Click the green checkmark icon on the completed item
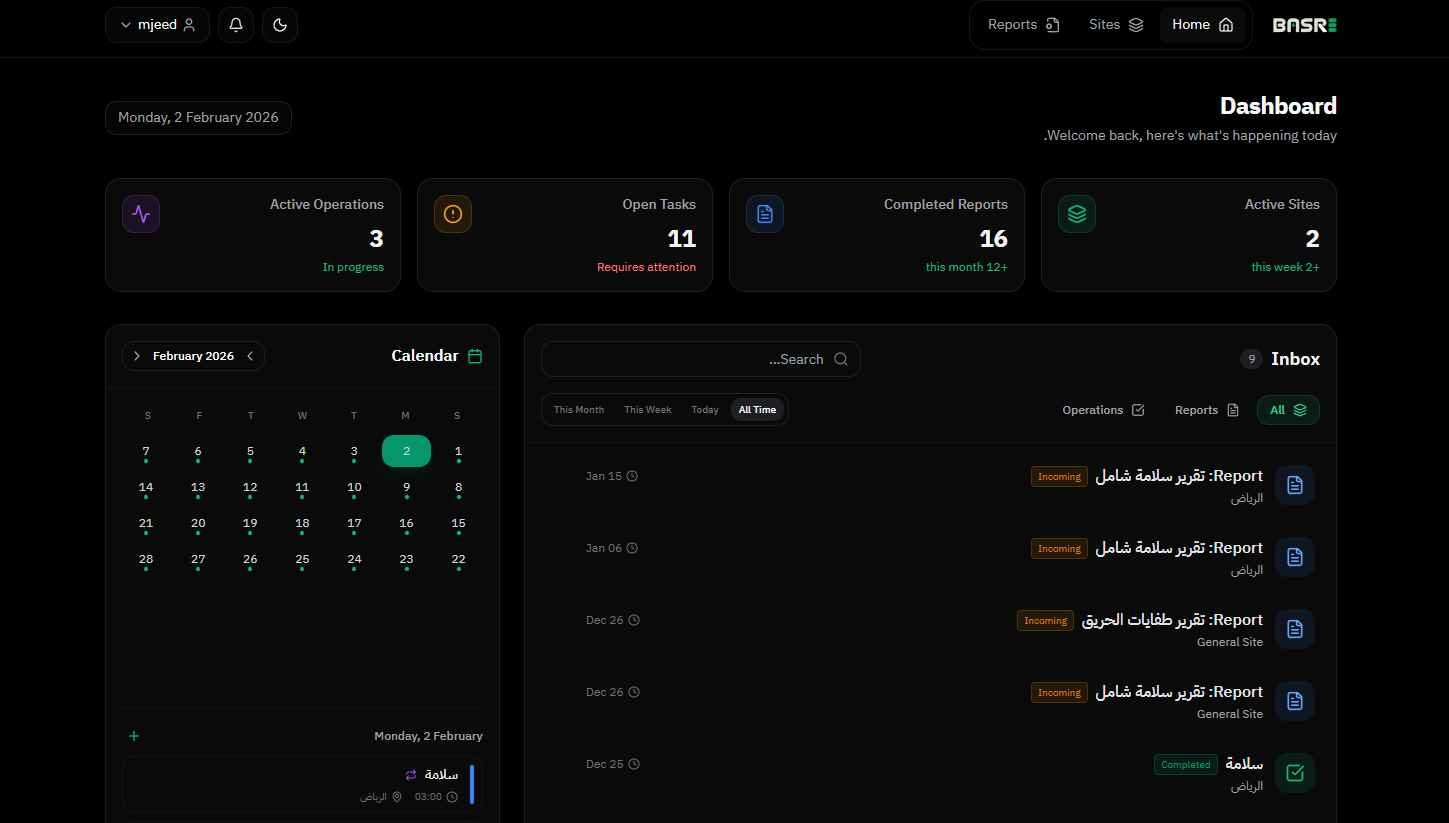The width and height of the screenshot is (1449, 823). pyautogui.click(x=1294, y=772)
